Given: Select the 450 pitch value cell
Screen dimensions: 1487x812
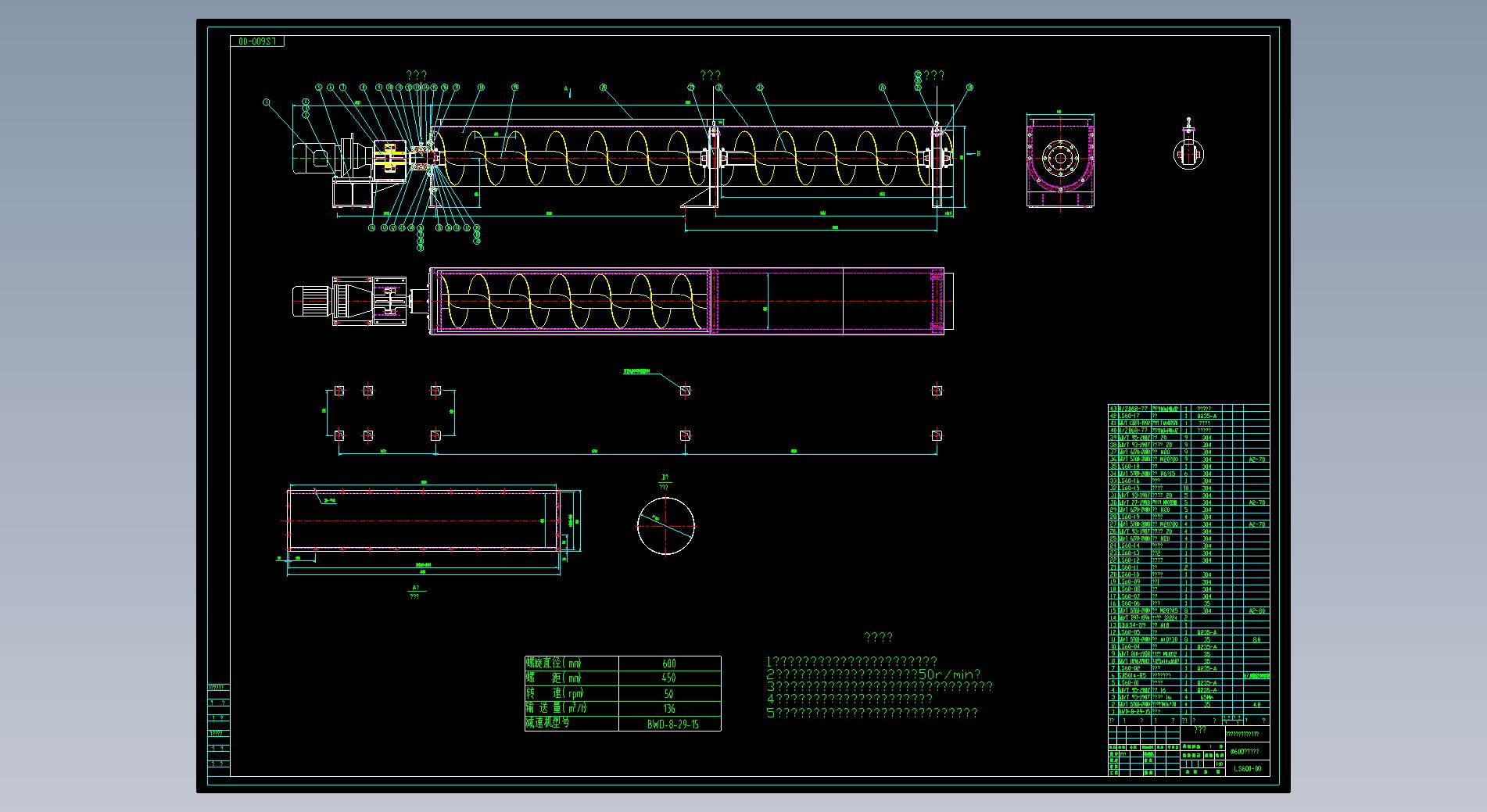Looking at the screenshot, I should pos(668,678).
